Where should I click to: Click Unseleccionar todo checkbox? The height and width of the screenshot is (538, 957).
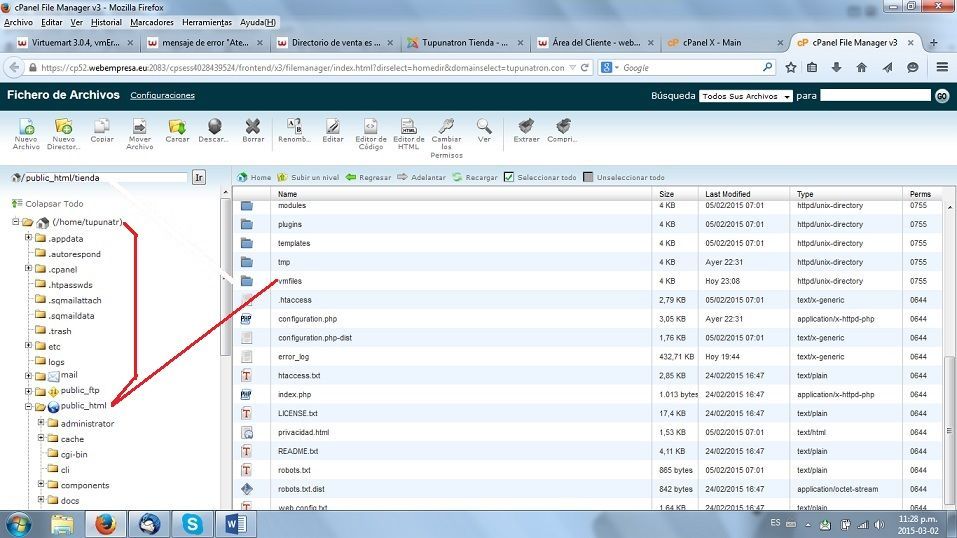coord(588,177)
